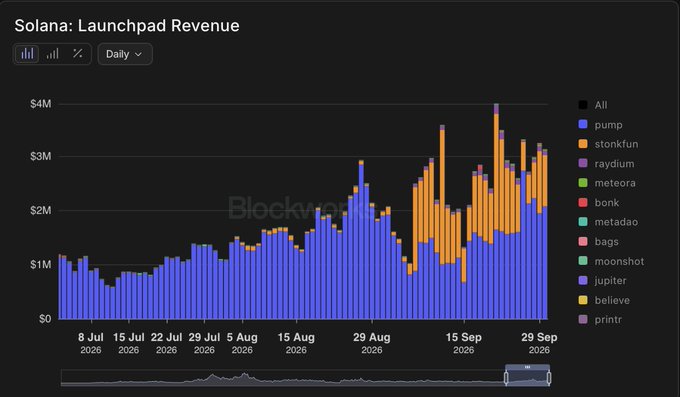Screen dimensions: 680x397
Task: Click the '22 Jul 2026' axis label
Action: pyautogui.click(x=167, y=343)
